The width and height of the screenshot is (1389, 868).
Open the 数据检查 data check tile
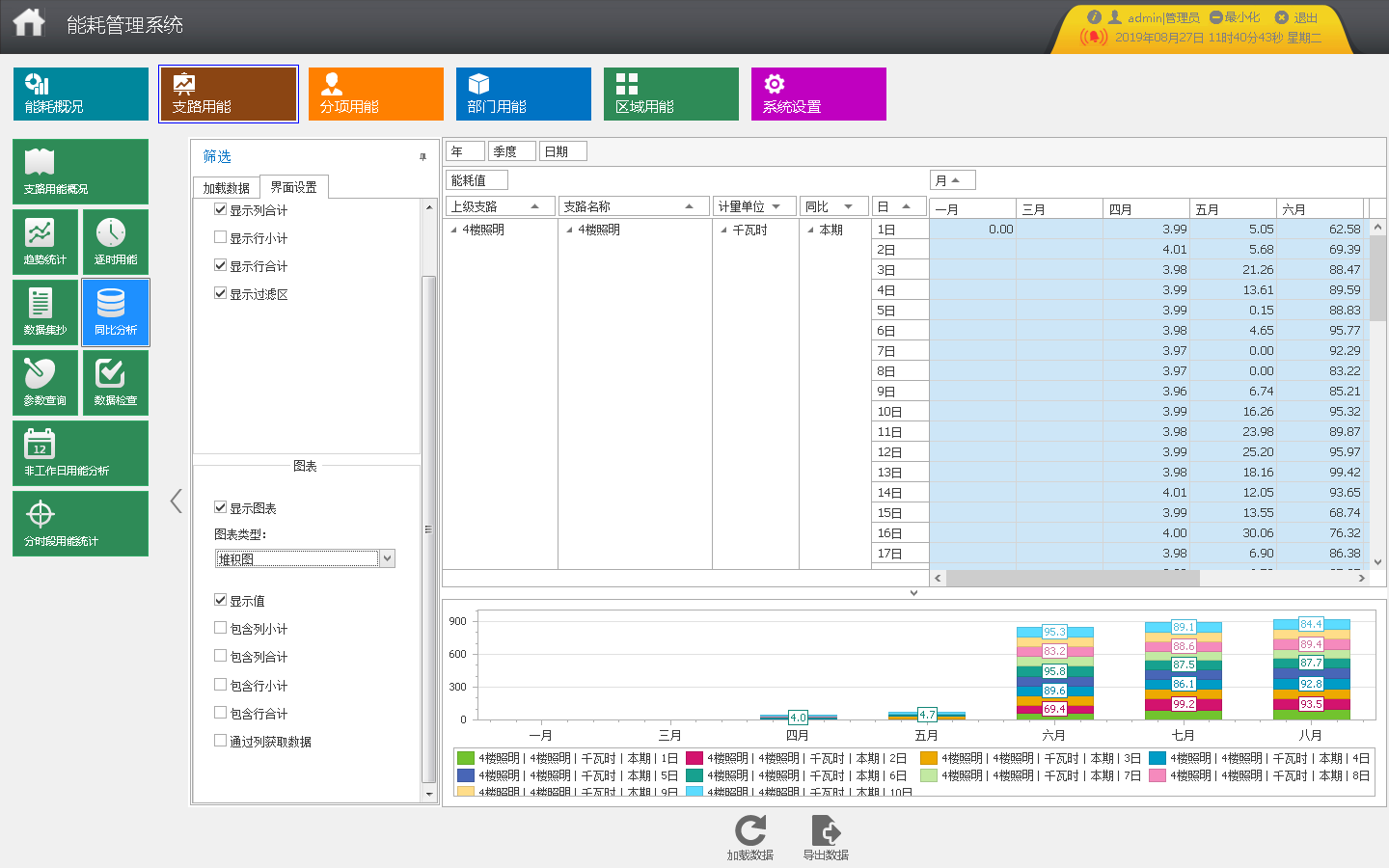point(116,383)
